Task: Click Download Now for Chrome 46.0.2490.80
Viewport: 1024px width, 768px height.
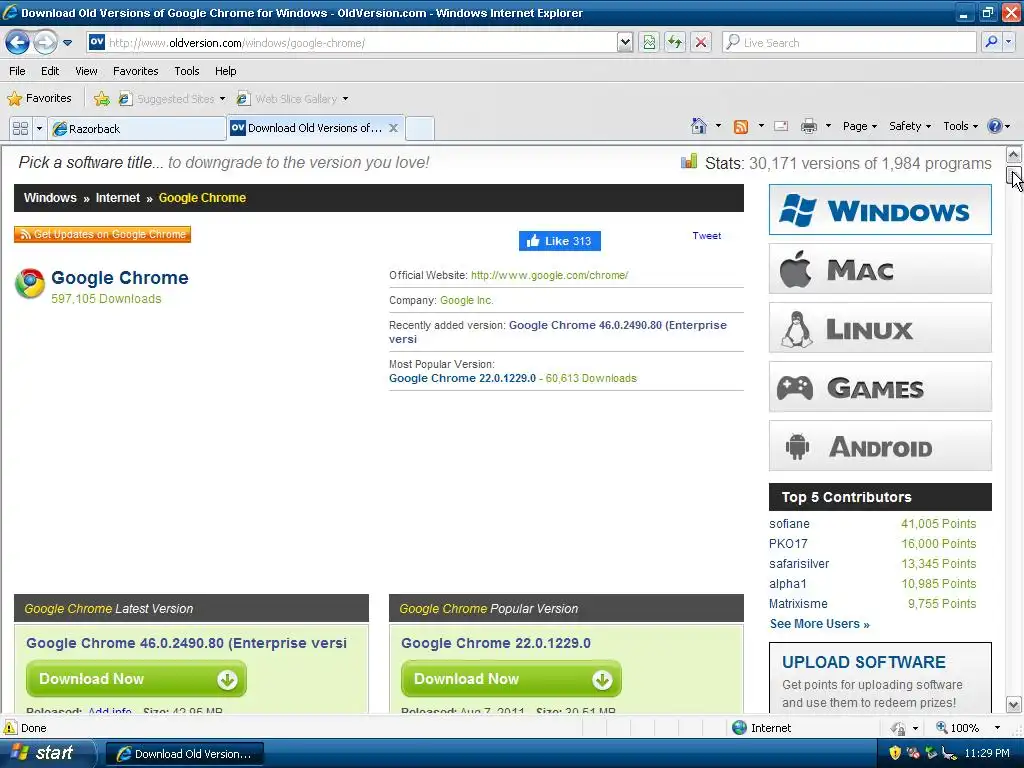Action: (x=136, y=679)
